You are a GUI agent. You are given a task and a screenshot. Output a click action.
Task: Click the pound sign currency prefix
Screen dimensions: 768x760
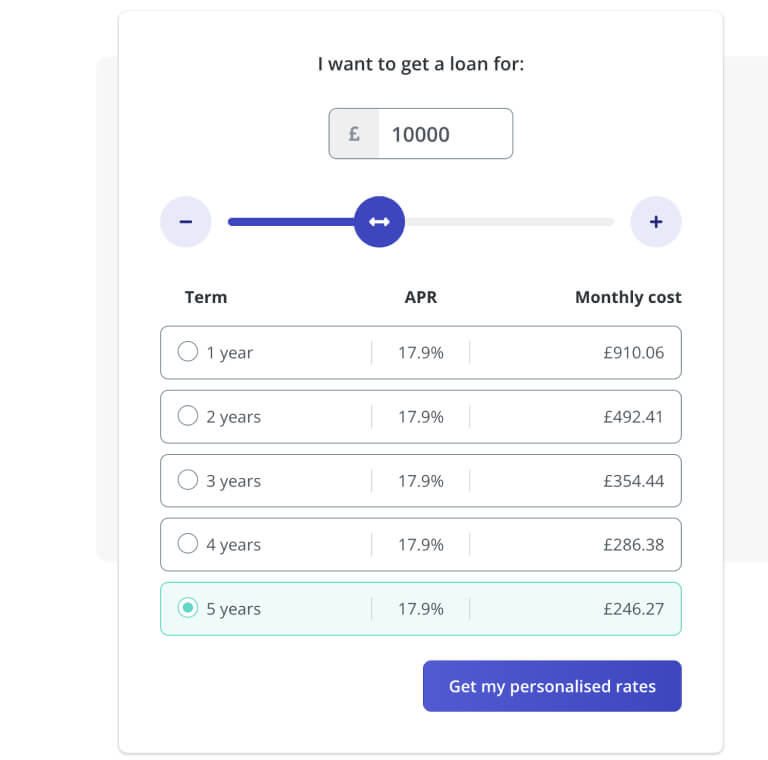point(354,134)
